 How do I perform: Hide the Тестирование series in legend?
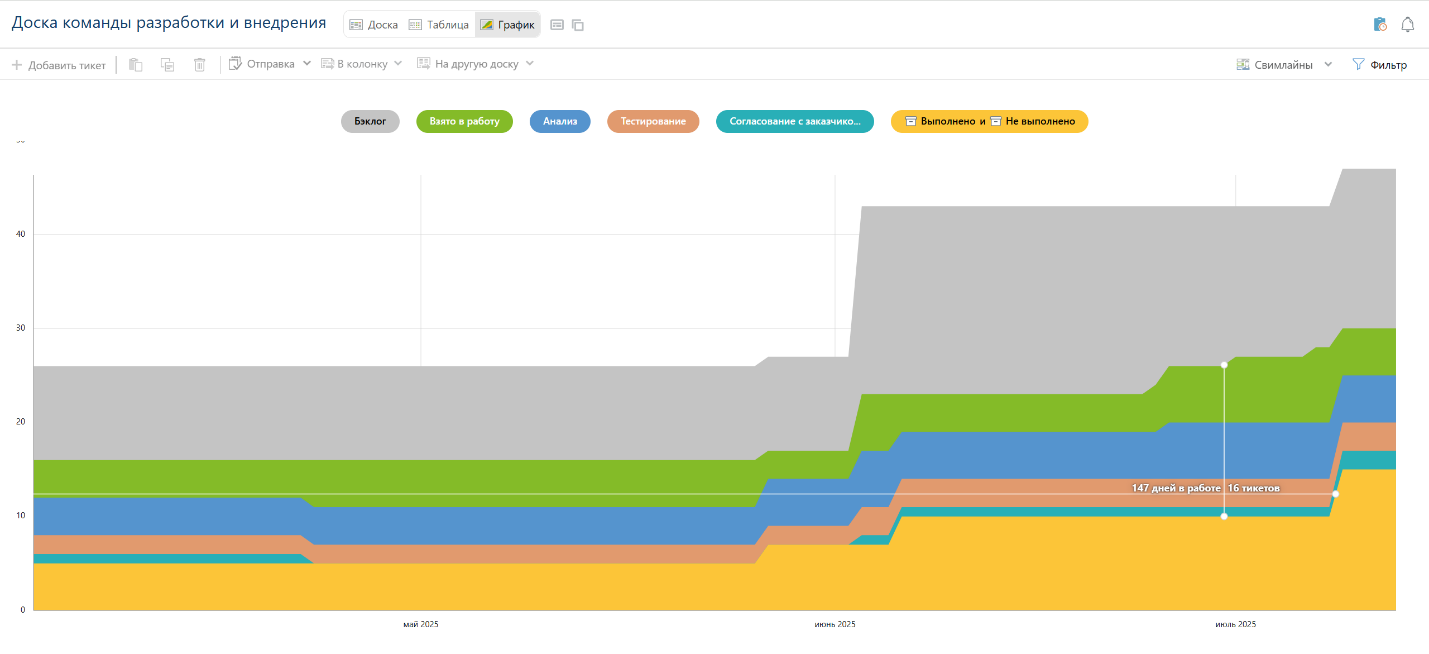coord(652,121)
